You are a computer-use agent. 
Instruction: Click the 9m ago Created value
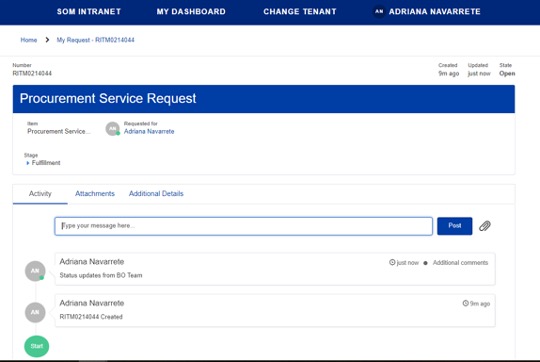tap(448, 73)
